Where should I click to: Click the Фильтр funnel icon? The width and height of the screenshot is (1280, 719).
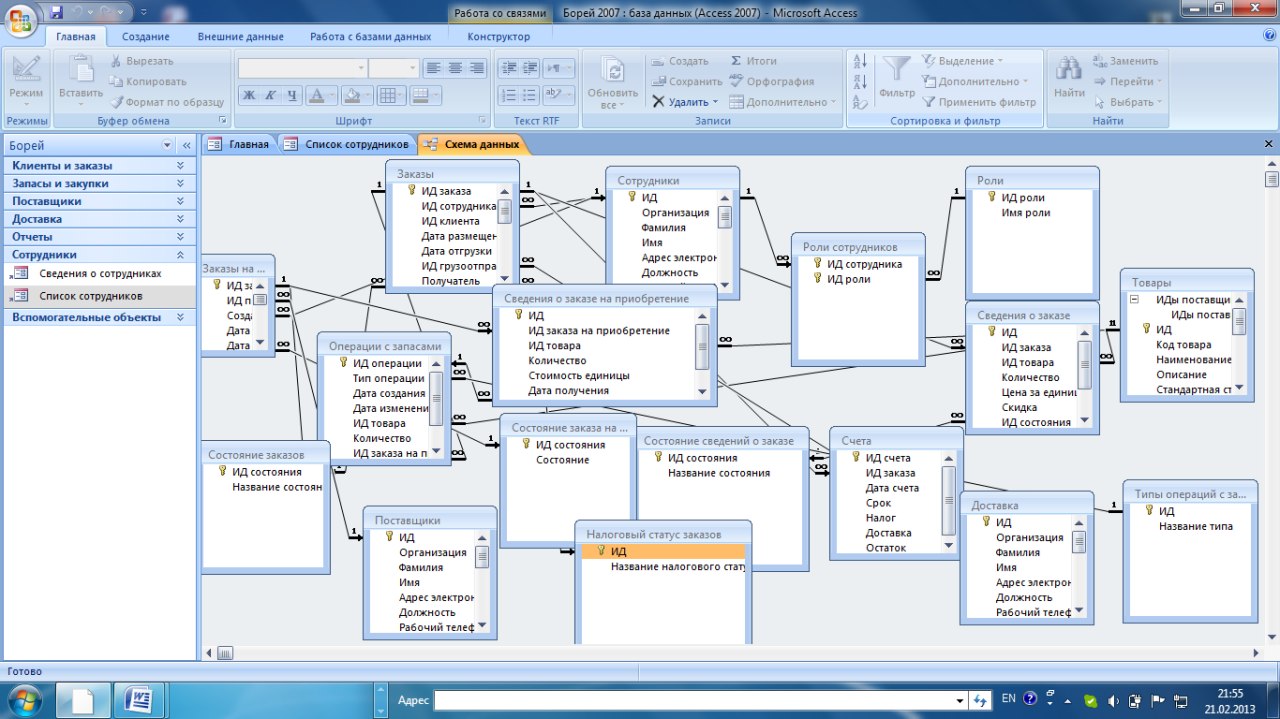(897, 70)
